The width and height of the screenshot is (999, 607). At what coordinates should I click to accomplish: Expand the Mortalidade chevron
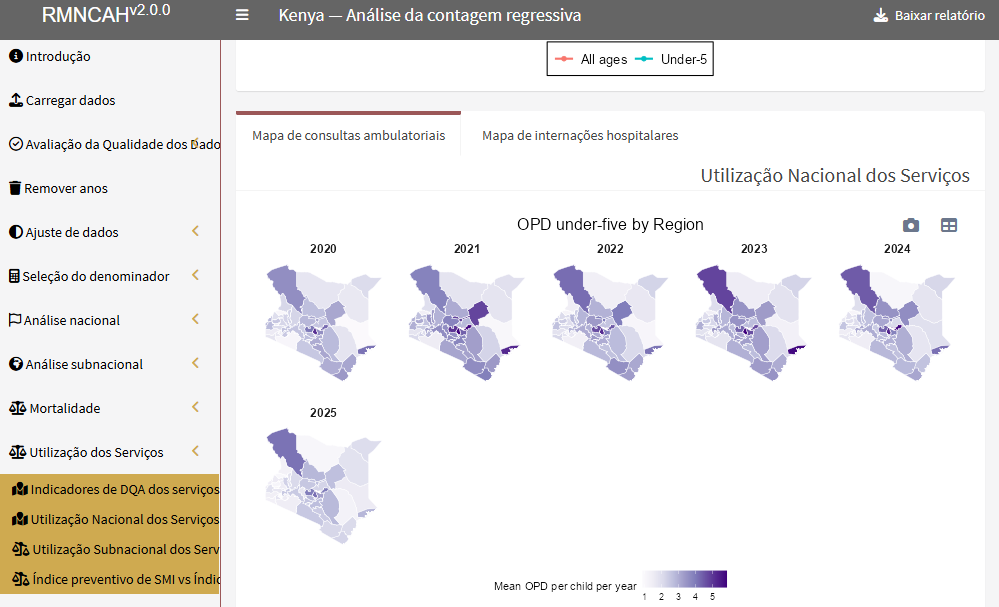click(x=196, y=406)
